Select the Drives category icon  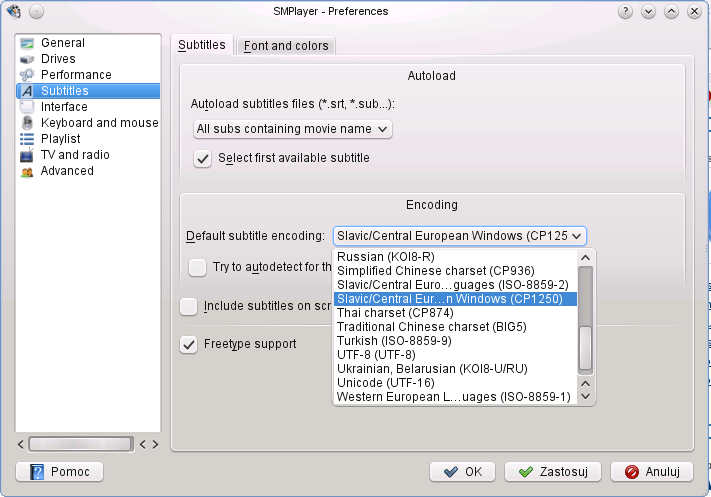coord(27,59)
